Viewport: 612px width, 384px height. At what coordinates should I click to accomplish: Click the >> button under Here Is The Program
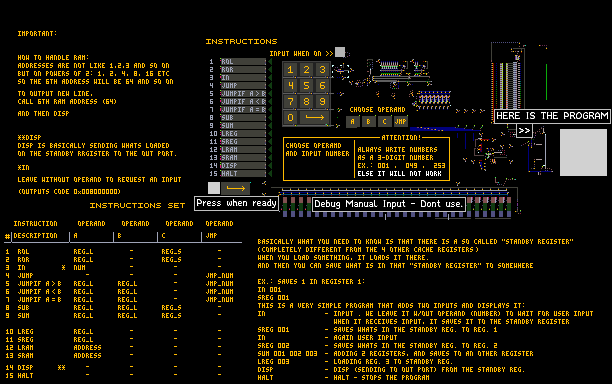click(x=524, y=131)
